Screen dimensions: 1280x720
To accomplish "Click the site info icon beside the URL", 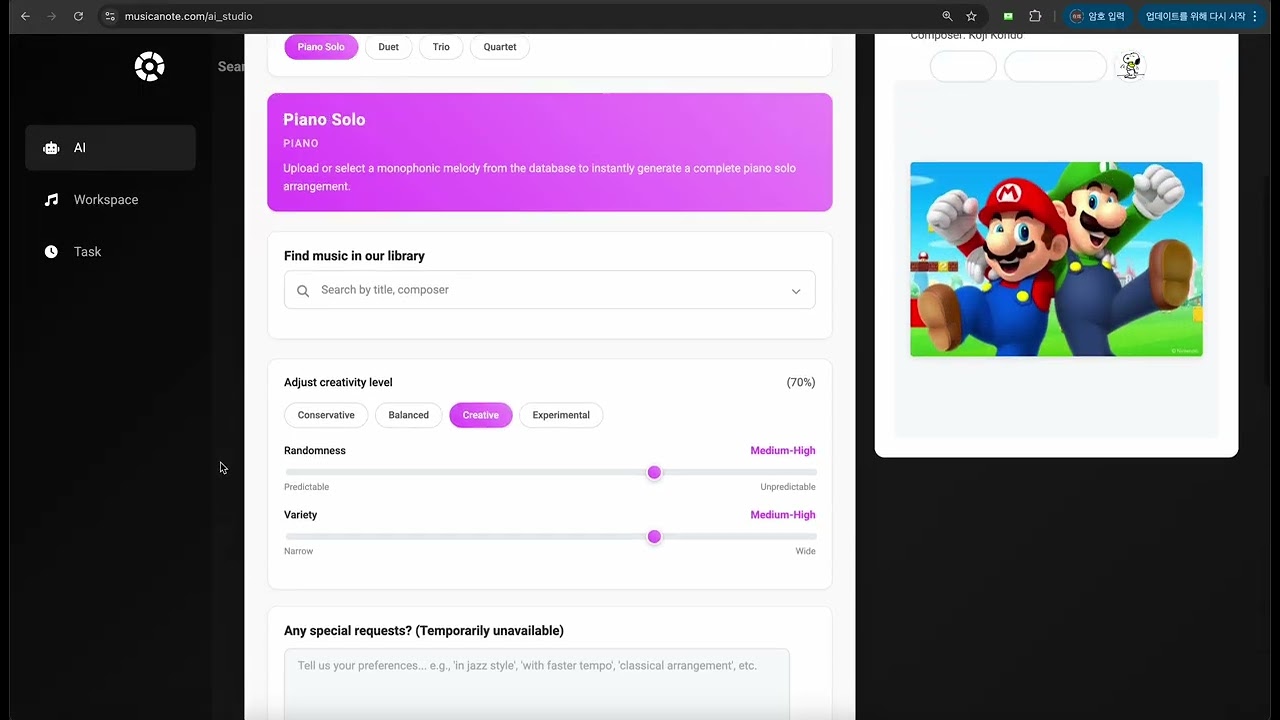I will pos(110,16).
